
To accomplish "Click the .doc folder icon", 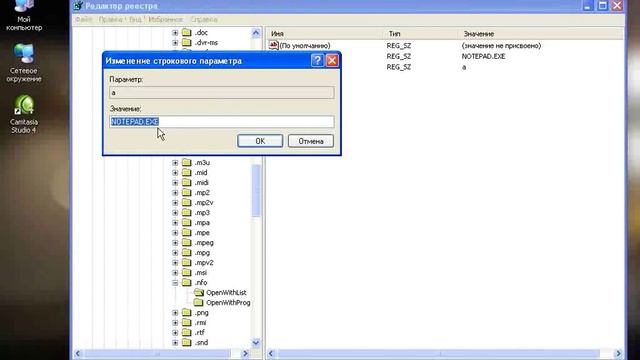I will pos(187,32).
